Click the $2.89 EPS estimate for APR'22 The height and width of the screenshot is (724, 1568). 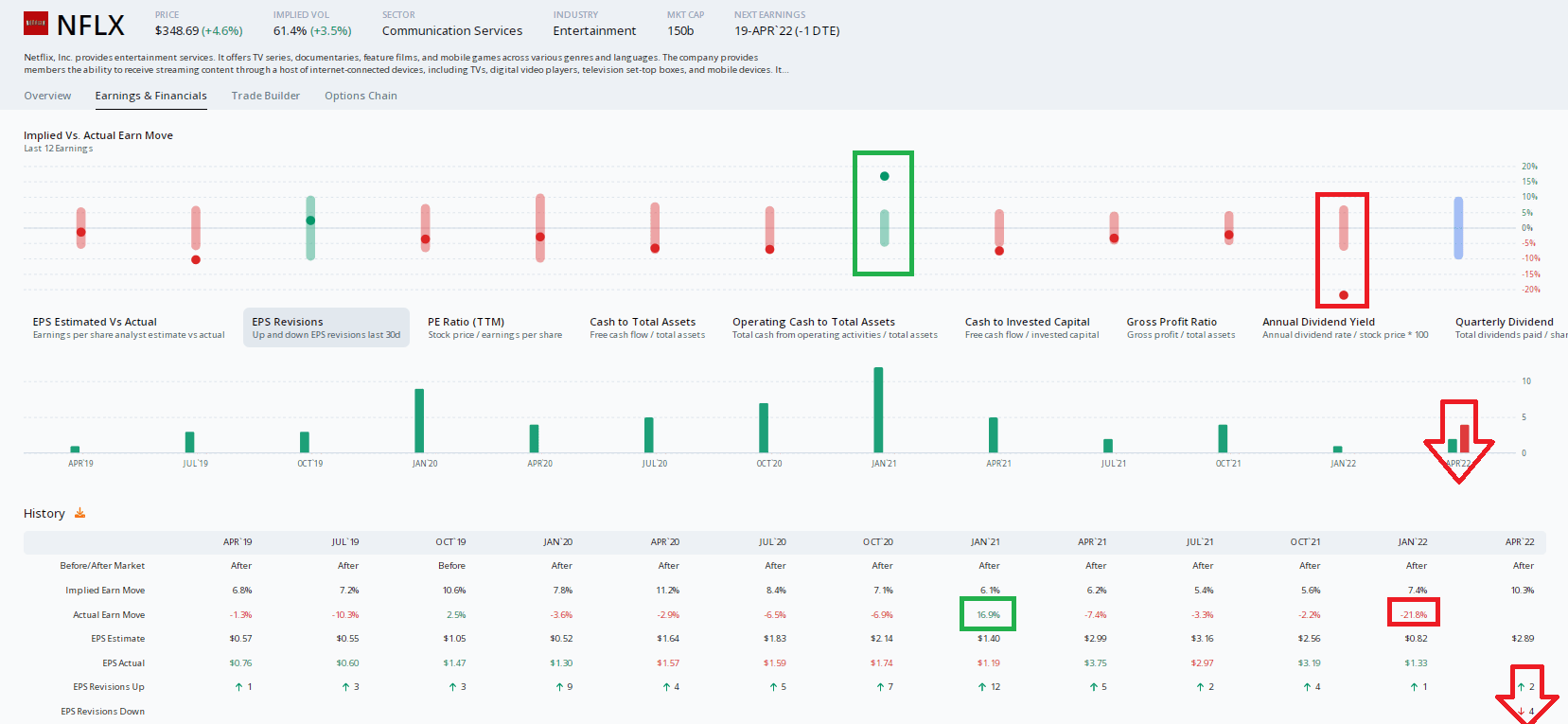[x=1523, y=639]
